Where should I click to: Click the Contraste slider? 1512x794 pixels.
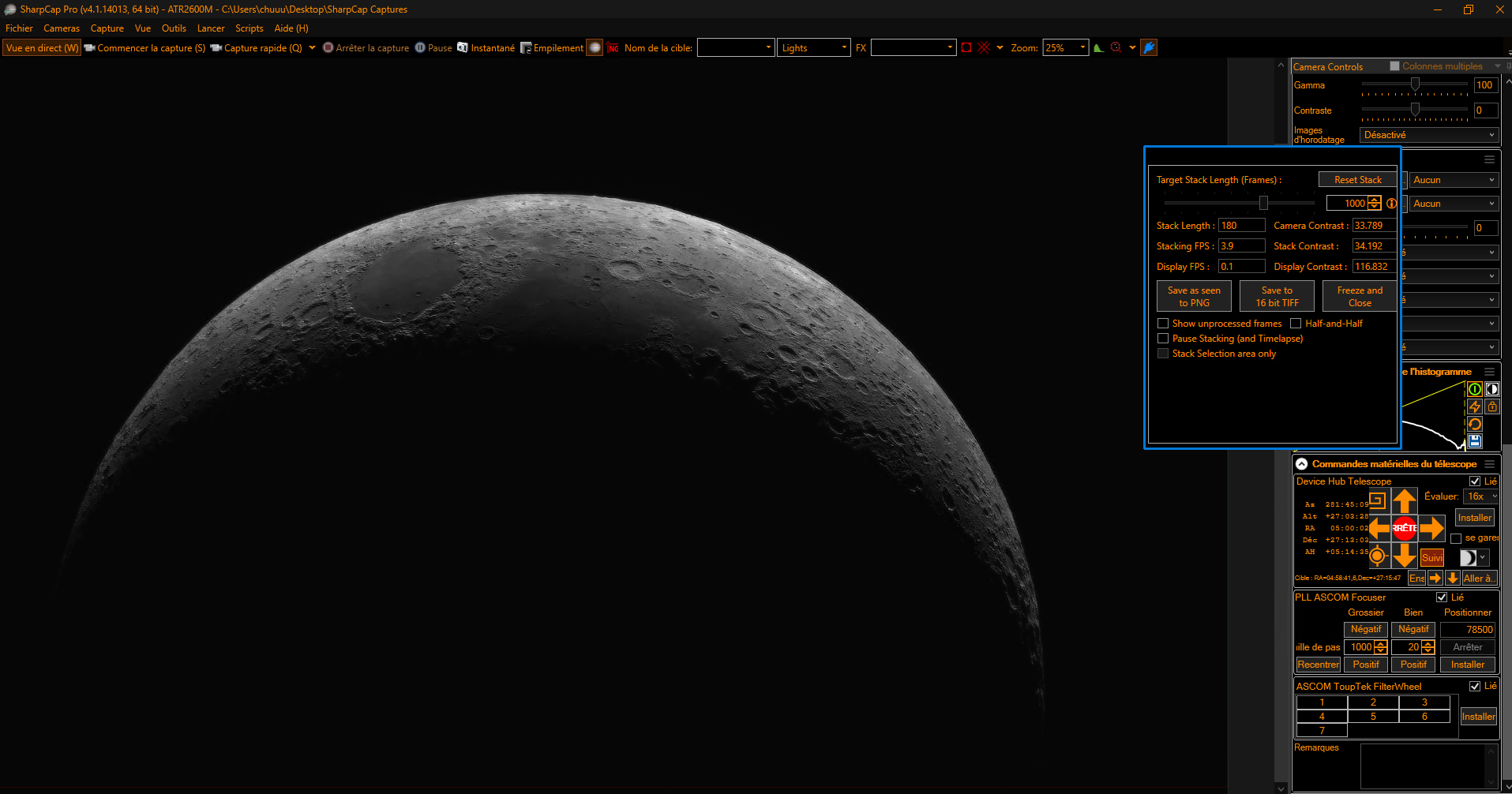coord(1415,110)
